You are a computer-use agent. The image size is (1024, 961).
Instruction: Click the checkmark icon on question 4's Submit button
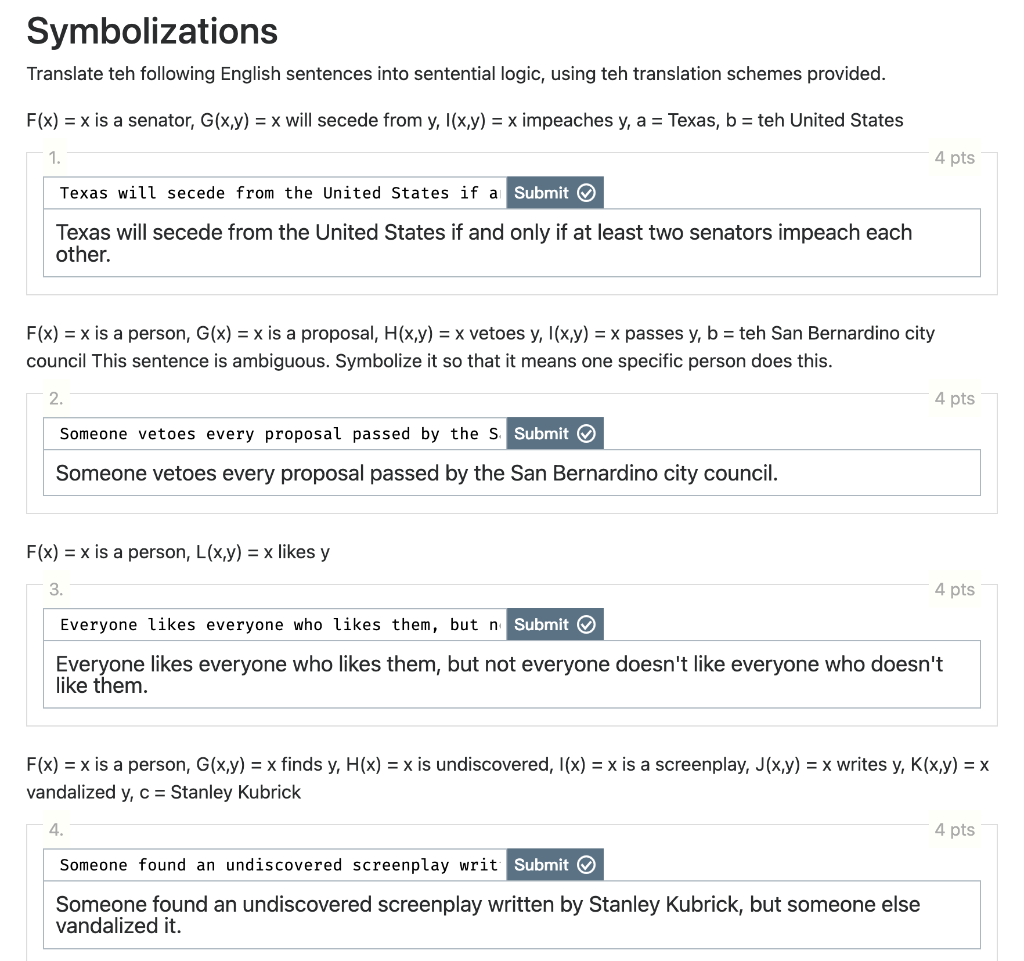point(585,864)
